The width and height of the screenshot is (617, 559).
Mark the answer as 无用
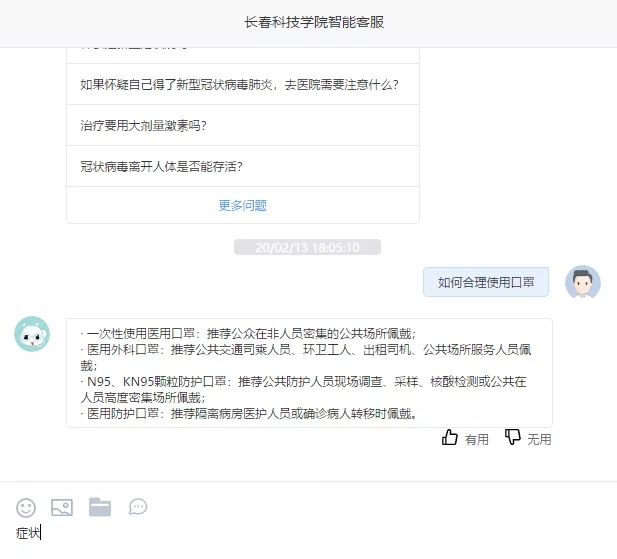click(539, 439)
